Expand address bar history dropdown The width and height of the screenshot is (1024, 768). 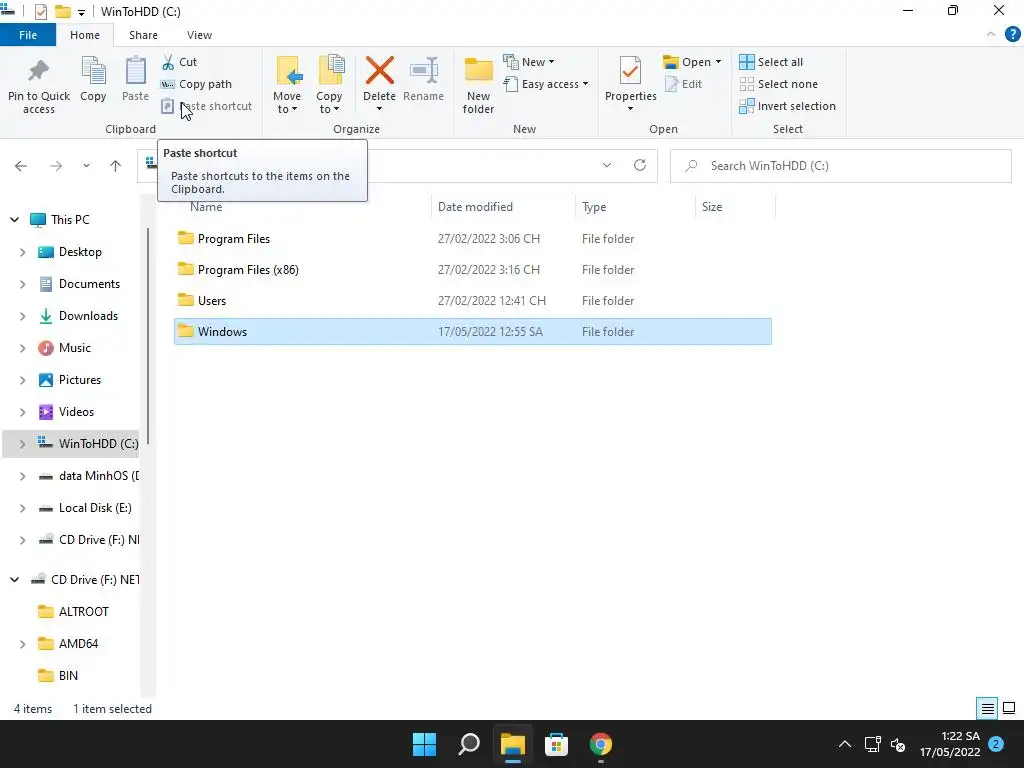click(x=607, y=165)
